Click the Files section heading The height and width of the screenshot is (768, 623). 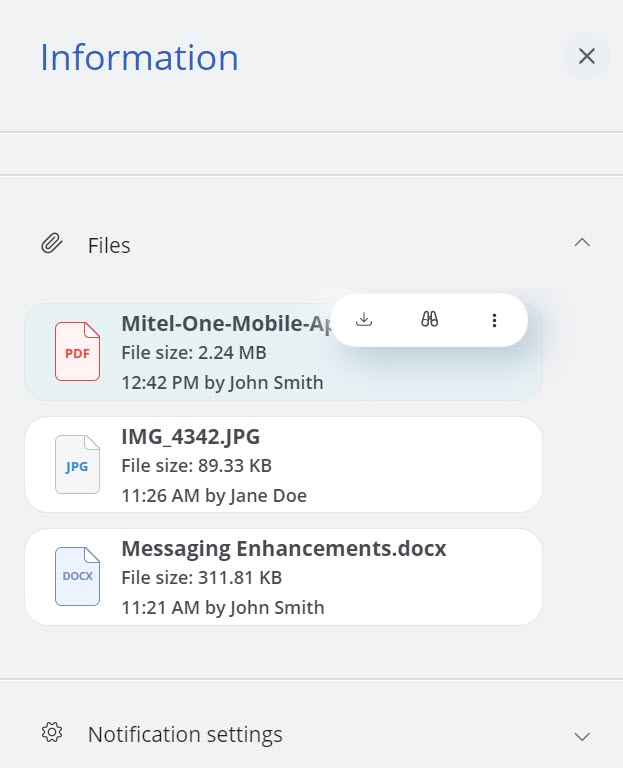coord(109,245)
